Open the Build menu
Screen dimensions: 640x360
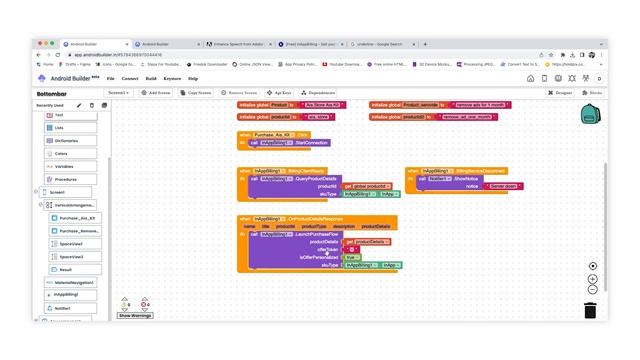click(151, 79)
